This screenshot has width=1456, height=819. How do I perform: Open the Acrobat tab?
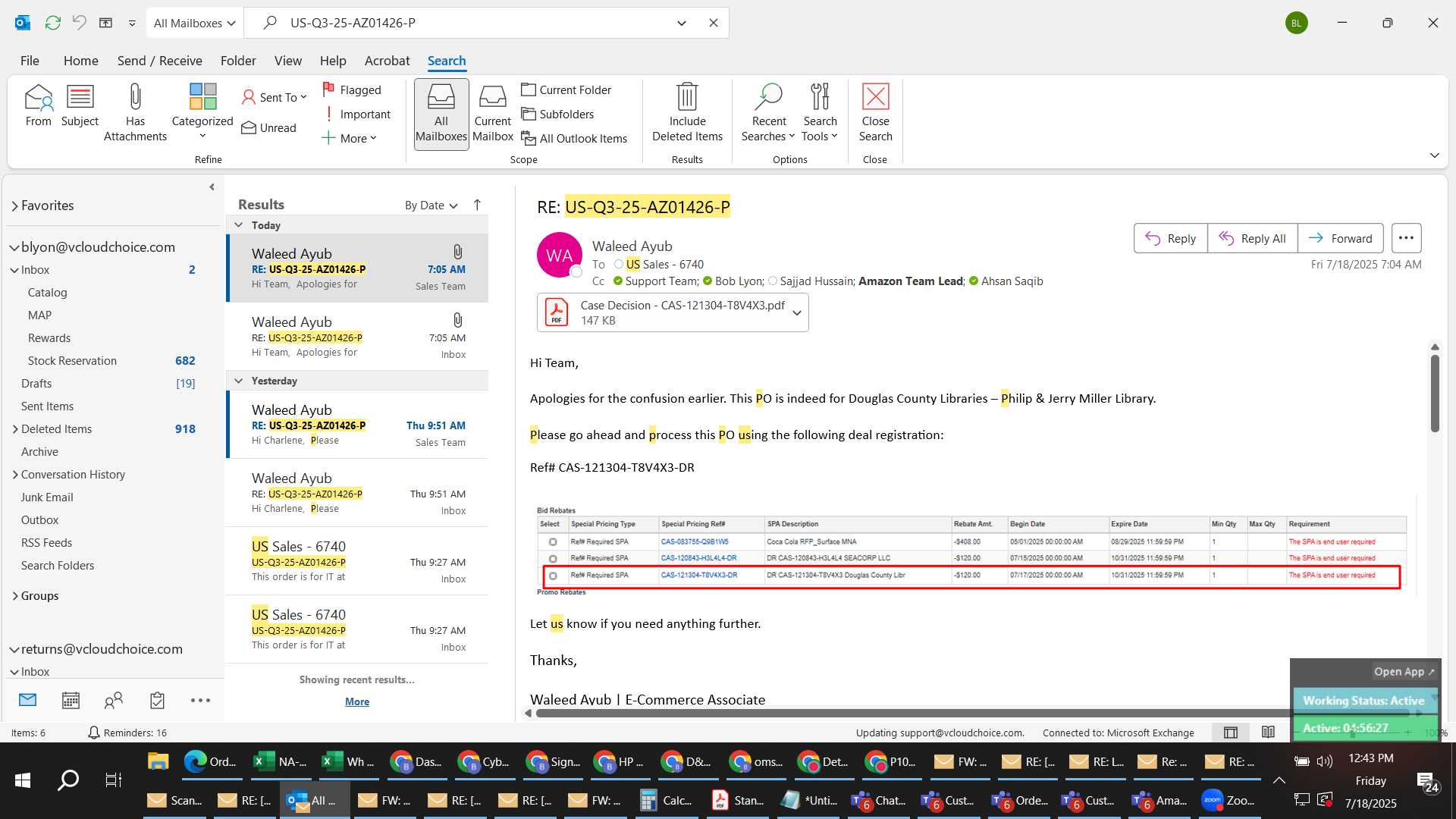coord(387,61)
